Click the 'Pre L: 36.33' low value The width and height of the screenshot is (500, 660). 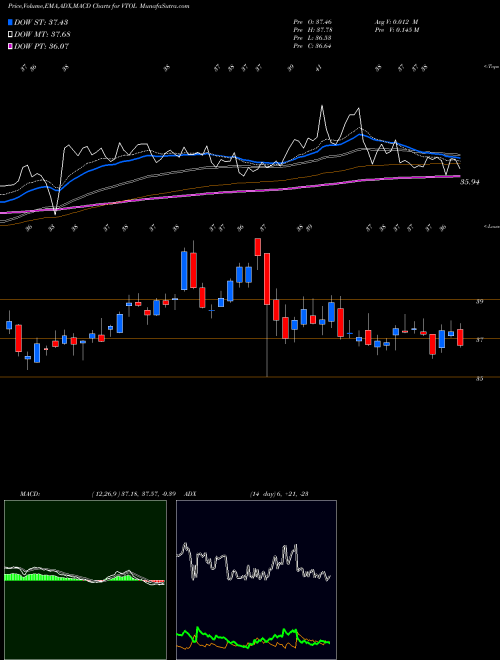pyautogui.click(x=313, y=37)
